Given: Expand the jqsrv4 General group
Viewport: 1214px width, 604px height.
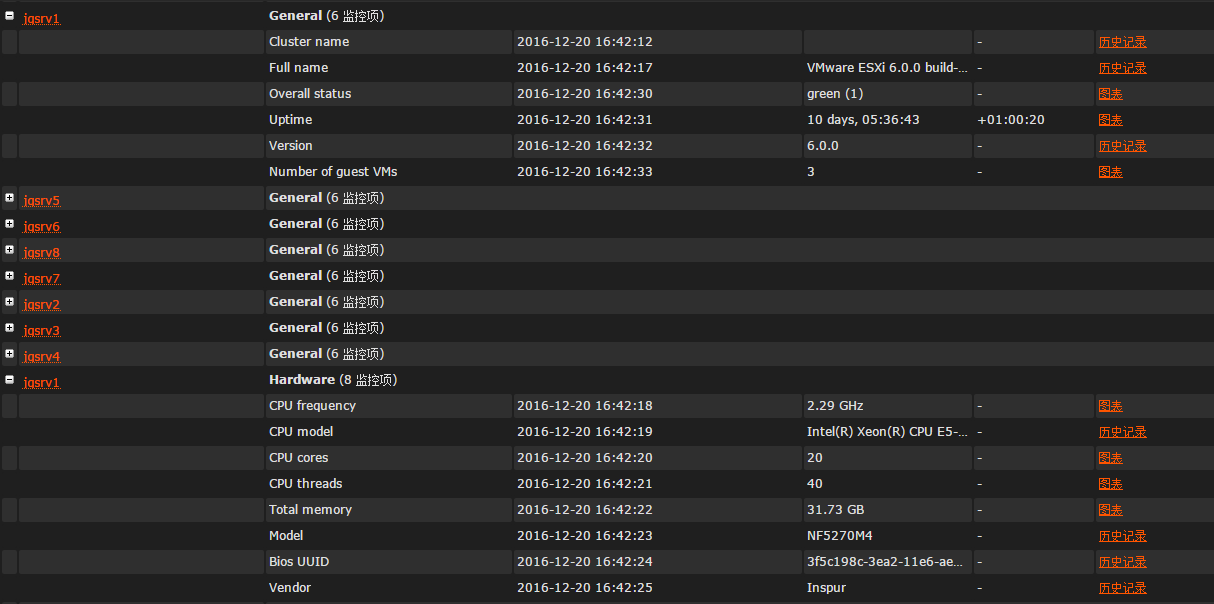Looking at the screenshot, I should click(x=9, y=354).
